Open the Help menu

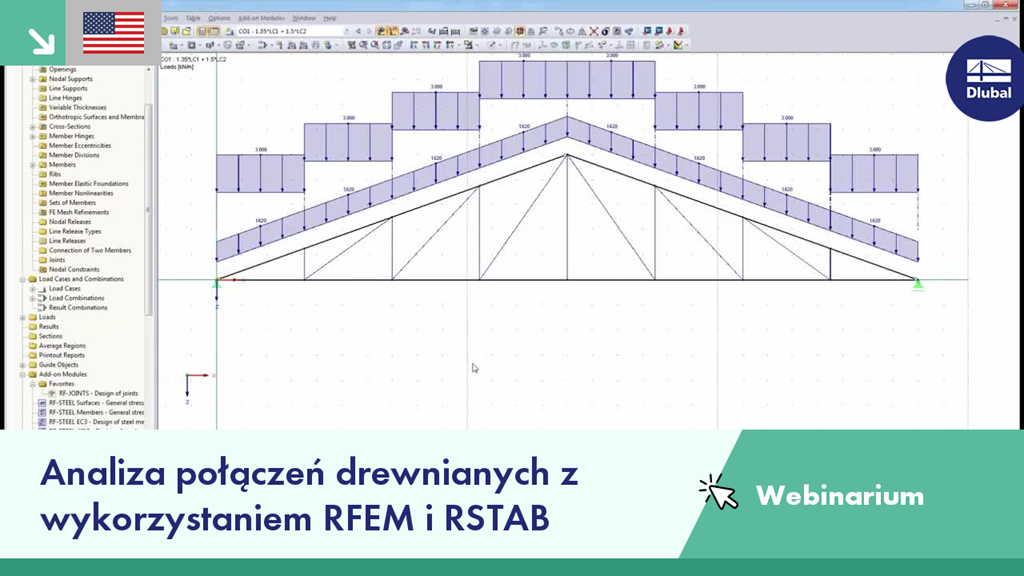click(x=330, y=18)
